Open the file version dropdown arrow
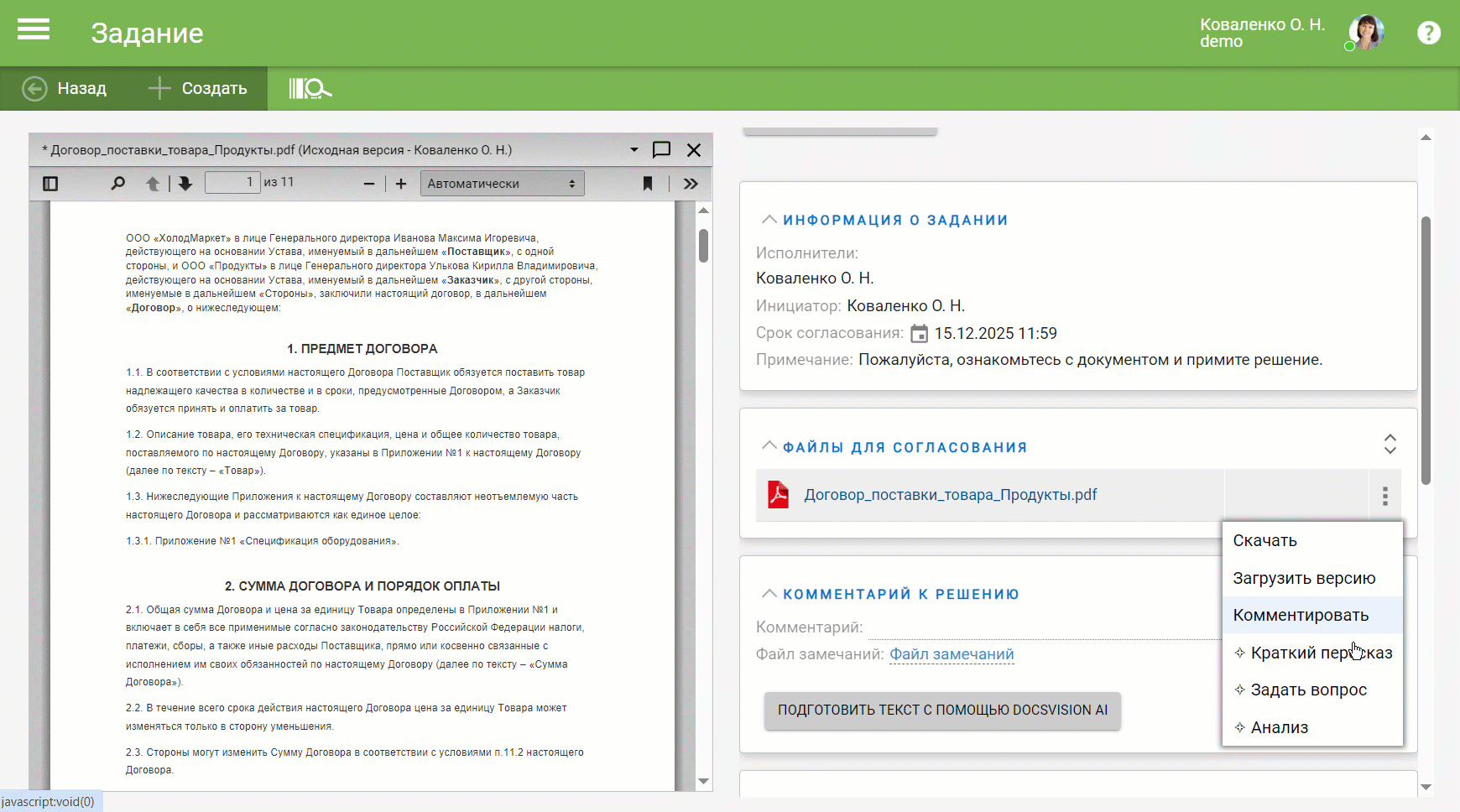The width and height of the screenshot is (1460, 812). tap(634, 150)
